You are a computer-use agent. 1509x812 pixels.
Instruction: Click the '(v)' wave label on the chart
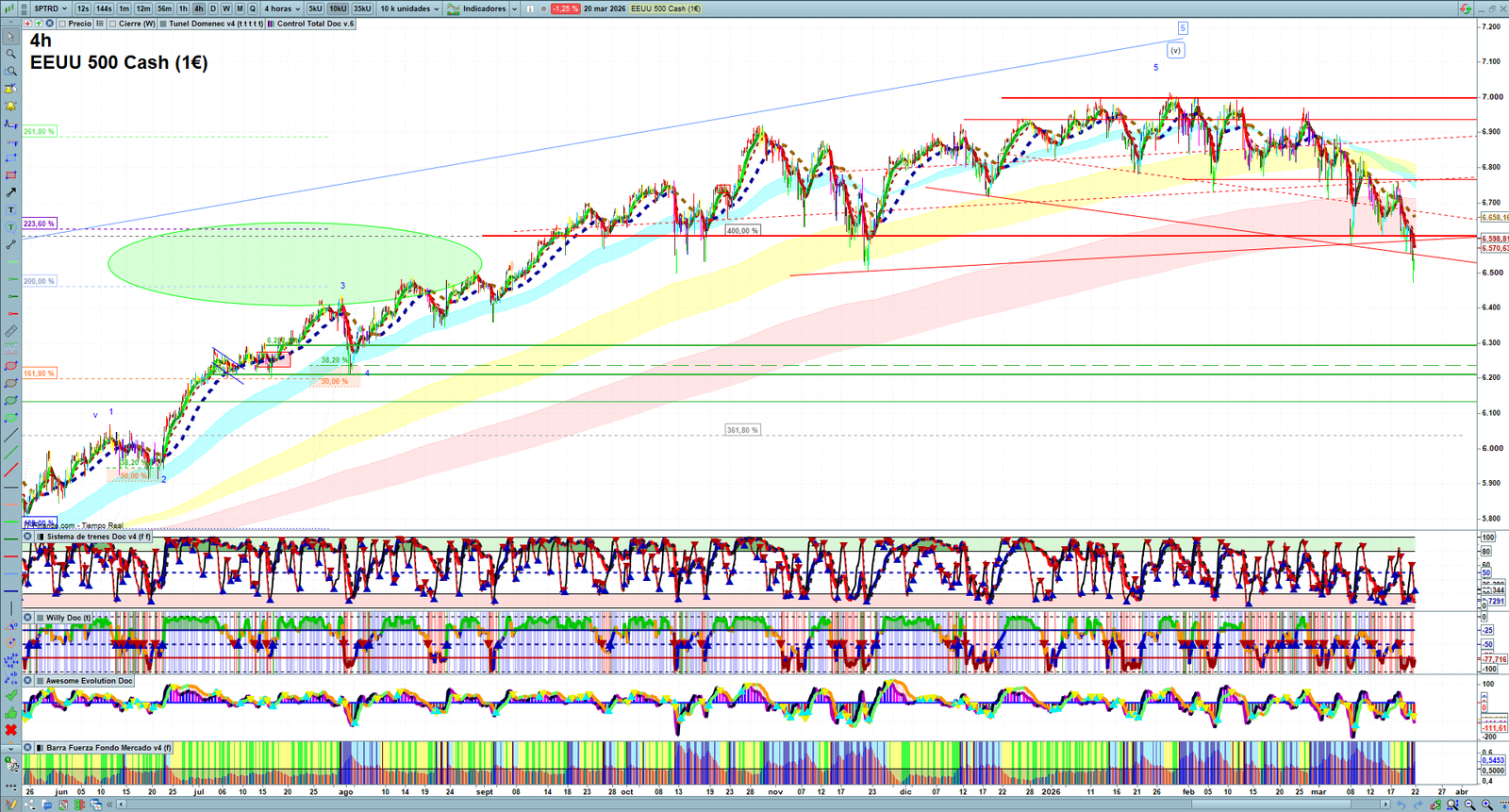click(x=1175, y=51)
